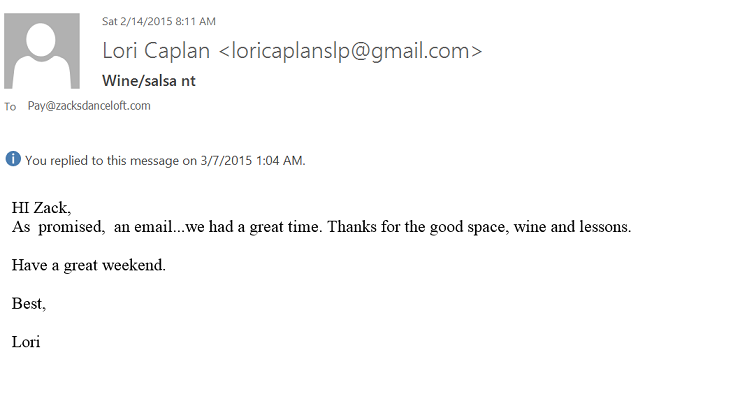Click the loricaplanslp@gmail.com address
The height and width of the screenshot is (394, 740).
click(x=350, y=51)
